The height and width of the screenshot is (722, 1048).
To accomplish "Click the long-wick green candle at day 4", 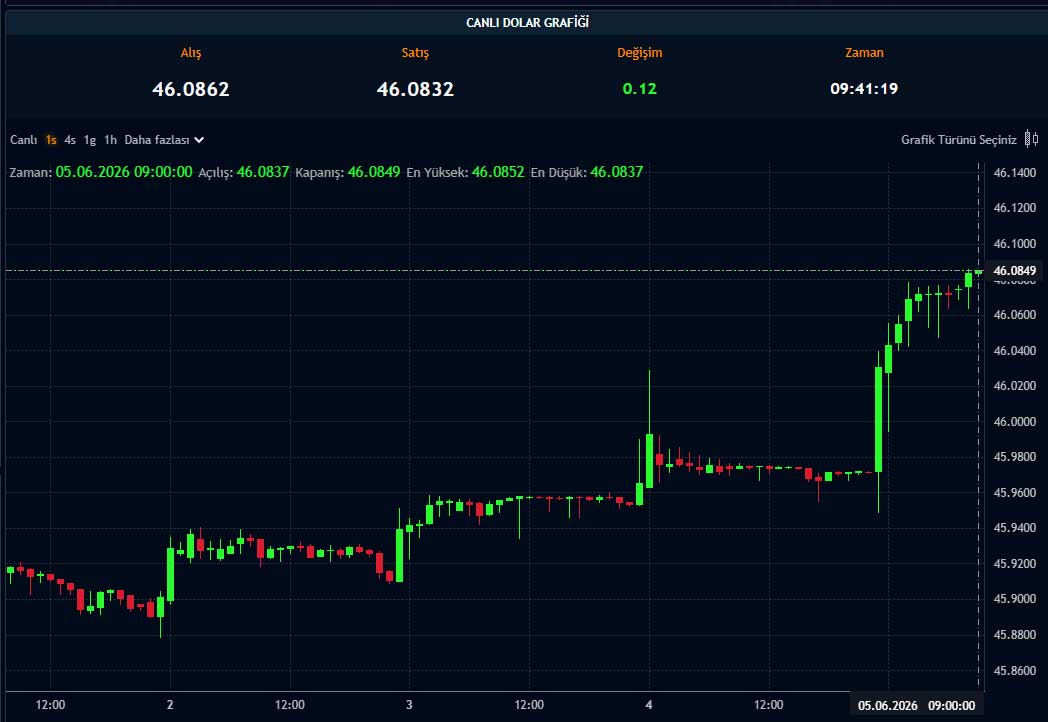I will (649, 461).
